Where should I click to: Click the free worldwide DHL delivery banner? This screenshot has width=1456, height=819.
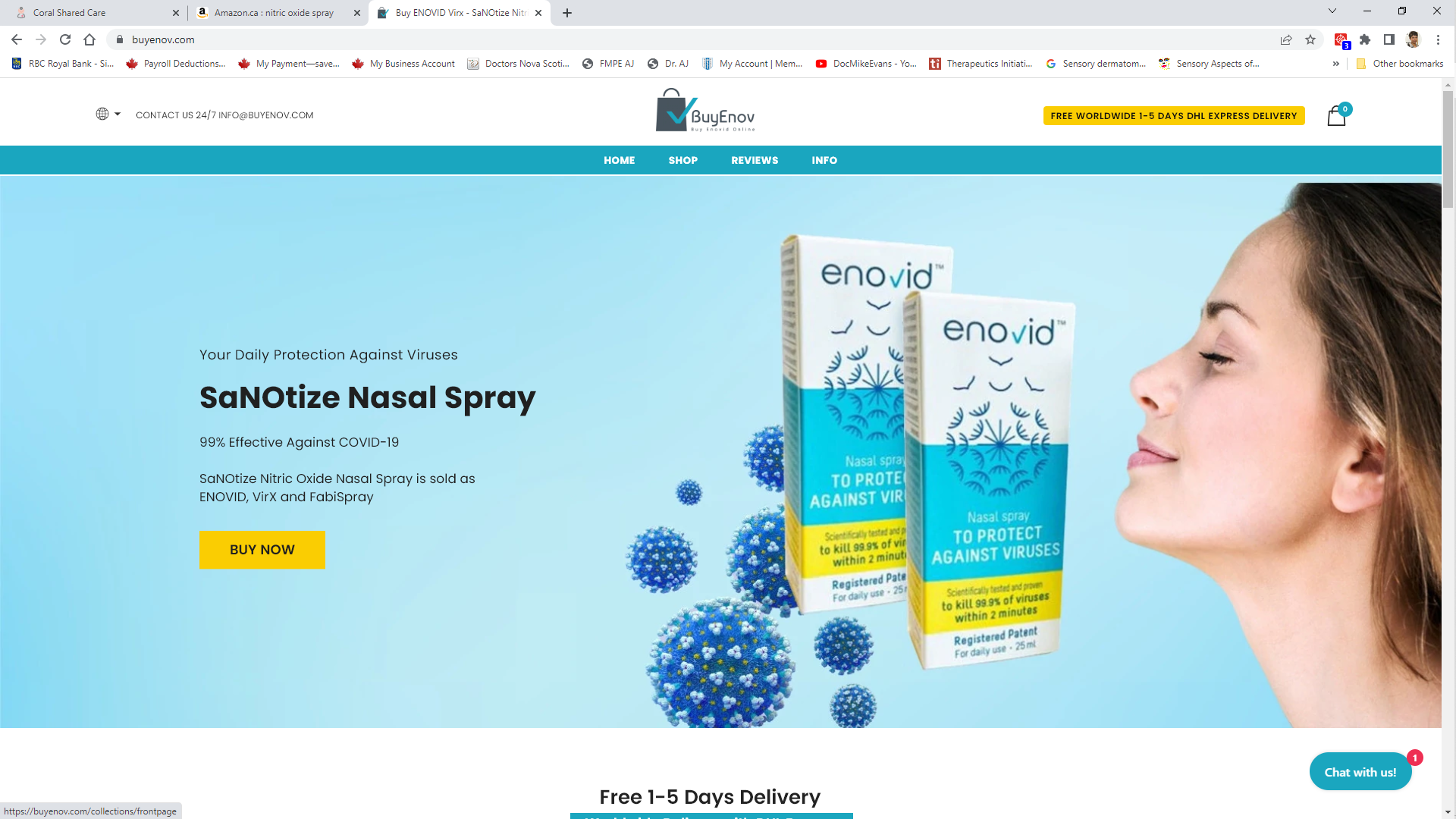tap(1174, 115)
